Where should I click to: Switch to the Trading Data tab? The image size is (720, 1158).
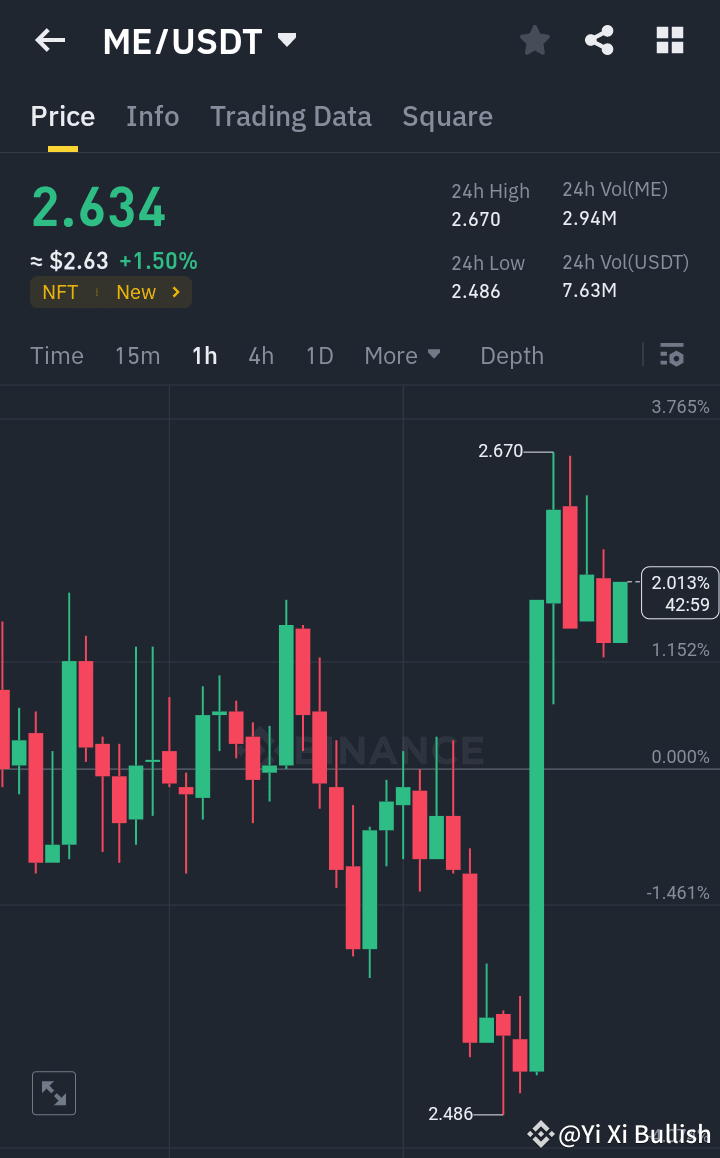click(x=290, y=116)
